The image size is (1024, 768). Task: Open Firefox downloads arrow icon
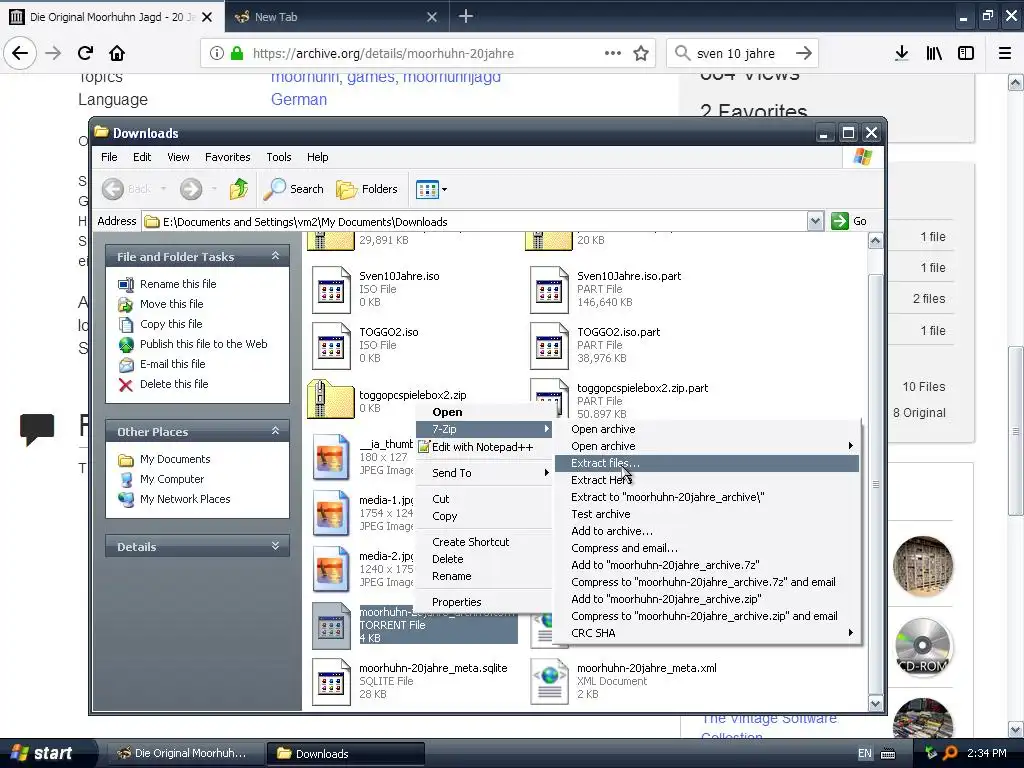(902, 53)
